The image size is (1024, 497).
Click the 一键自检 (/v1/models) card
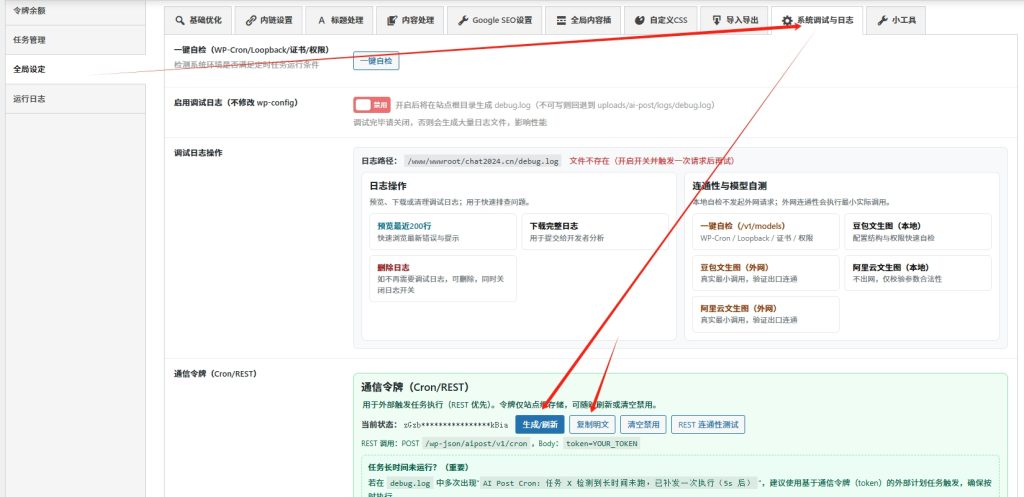[x=766, y=231]
